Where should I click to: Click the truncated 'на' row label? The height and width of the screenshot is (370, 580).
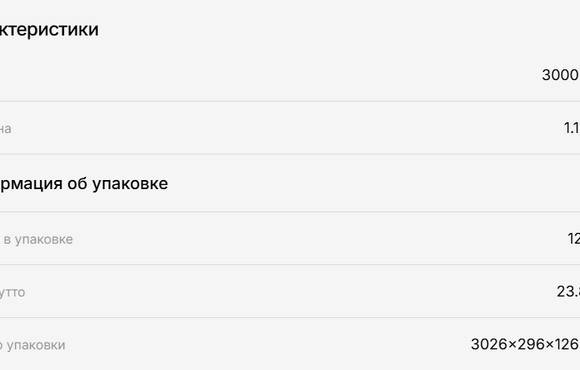(6, 129)
